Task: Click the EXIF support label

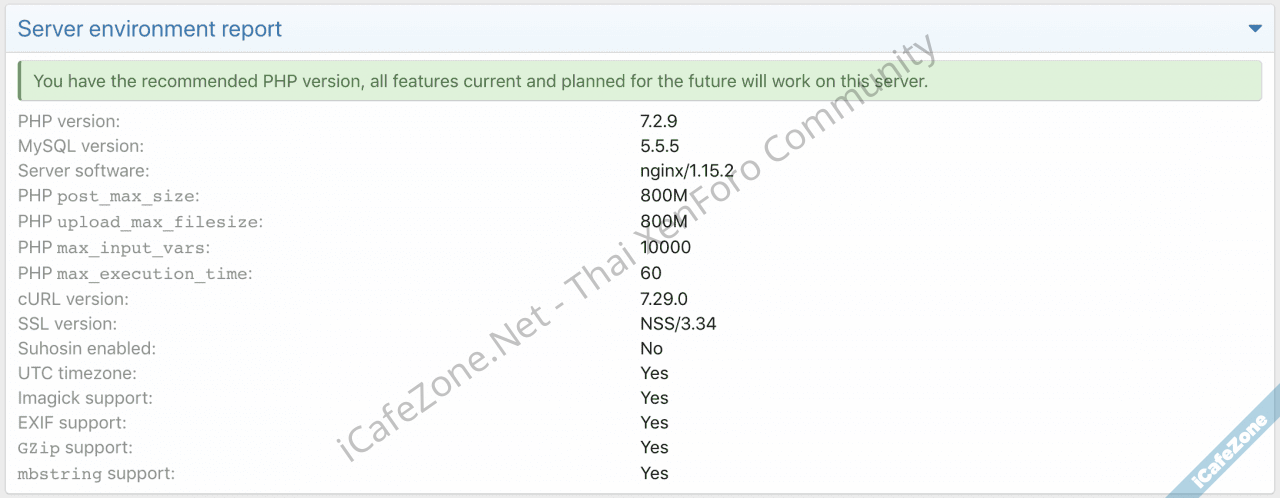Action: [72, 423]
